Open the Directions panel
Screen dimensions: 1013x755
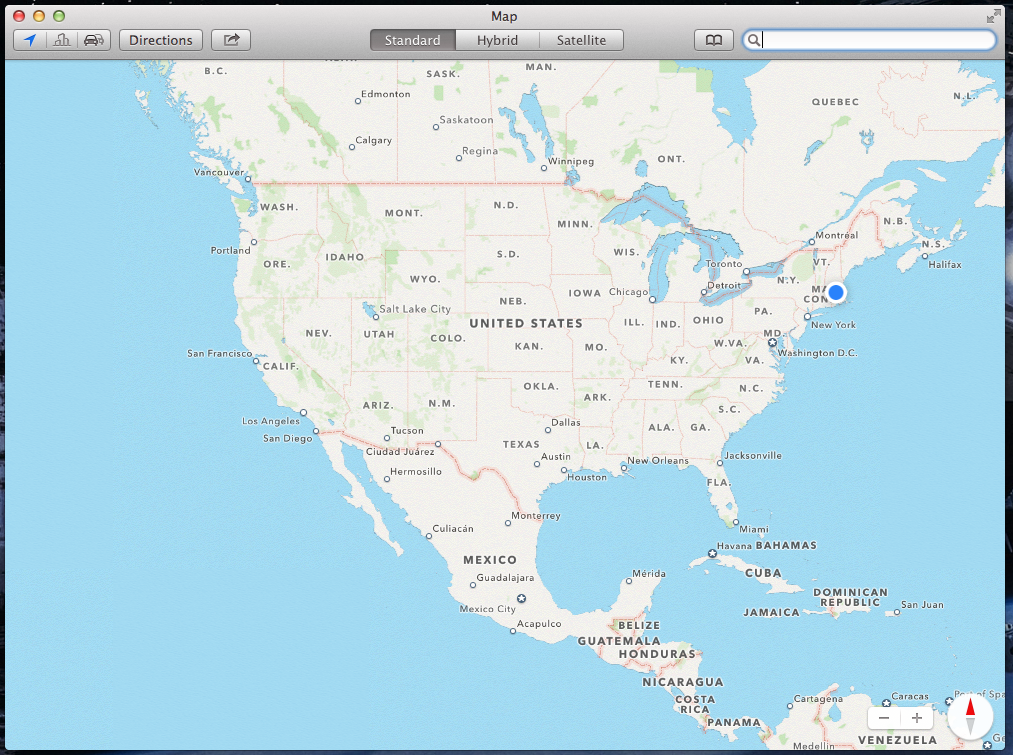click(x=160, y=40)
